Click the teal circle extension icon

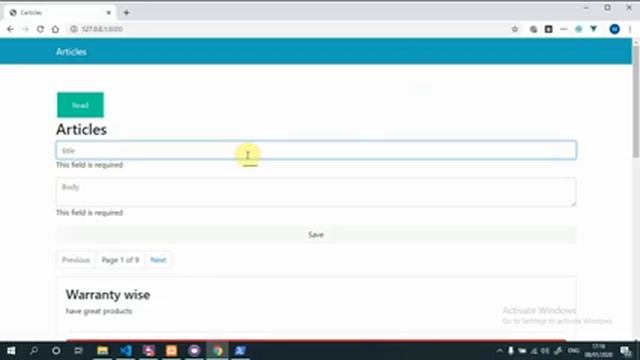pyautogui.click(x=578, y=29)
